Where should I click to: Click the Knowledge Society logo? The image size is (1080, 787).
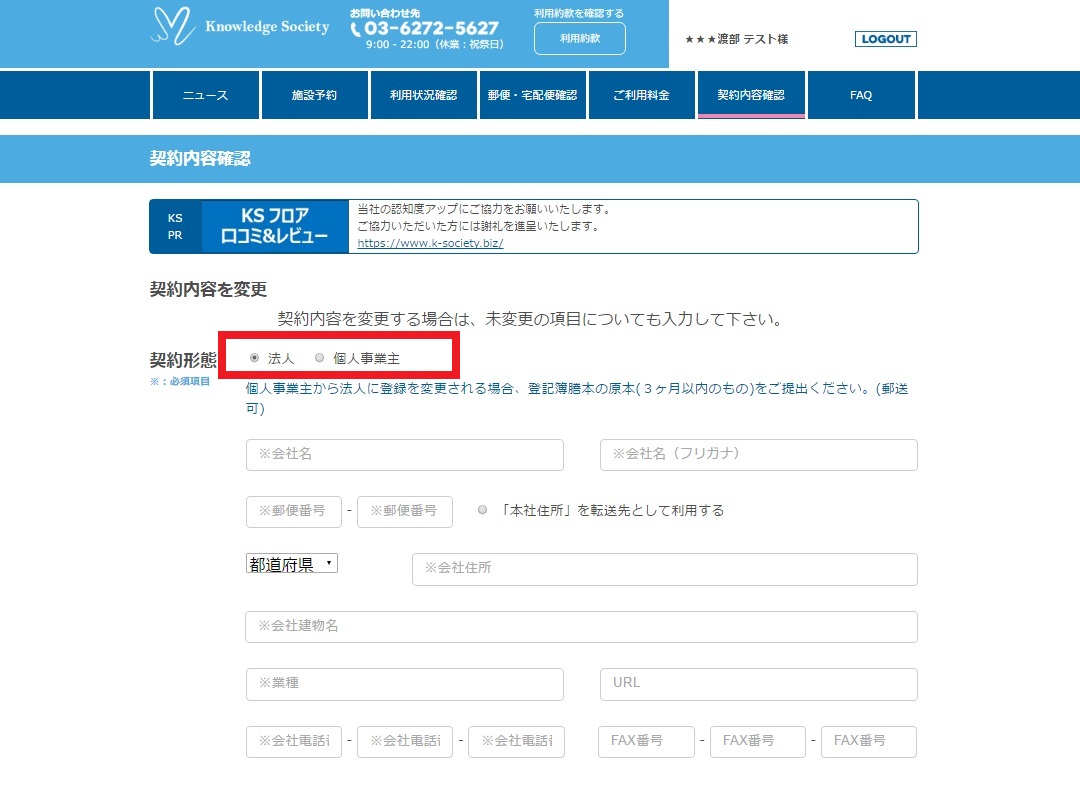point(240,28)
